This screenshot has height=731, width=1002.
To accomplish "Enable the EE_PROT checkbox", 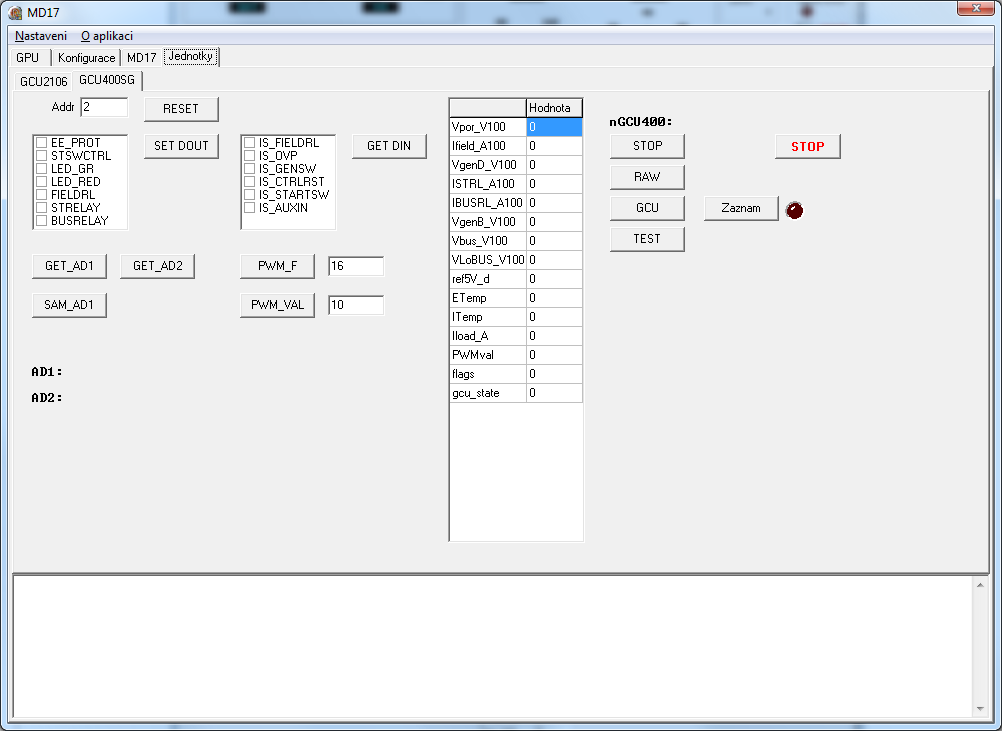I will coord(42,142).
